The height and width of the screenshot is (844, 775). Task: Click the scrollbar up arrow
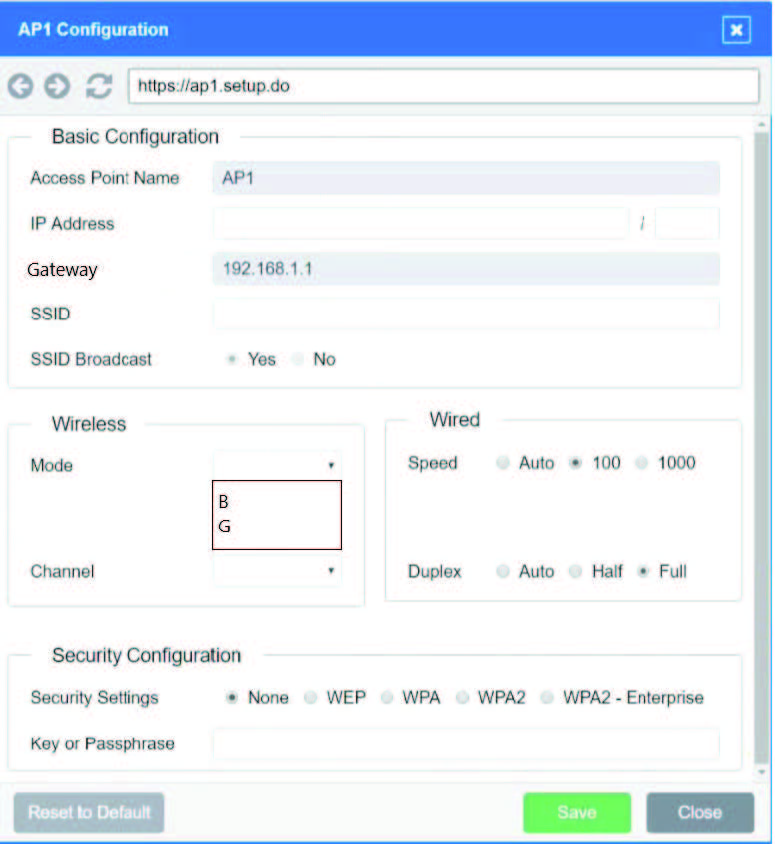click(x=761, y=125)
